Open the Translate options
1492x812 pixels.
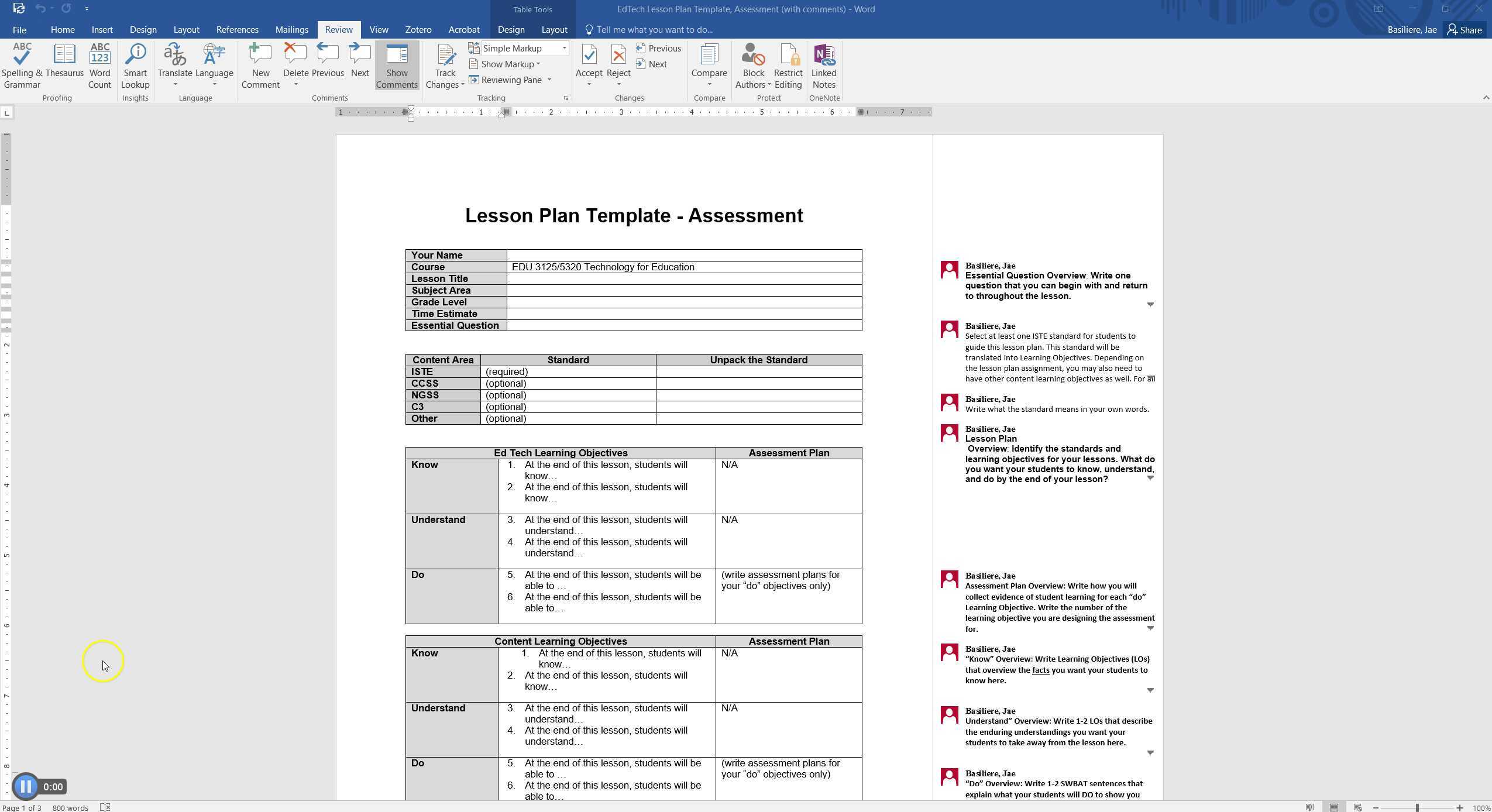pyautogui.click(x=175, y=66)
